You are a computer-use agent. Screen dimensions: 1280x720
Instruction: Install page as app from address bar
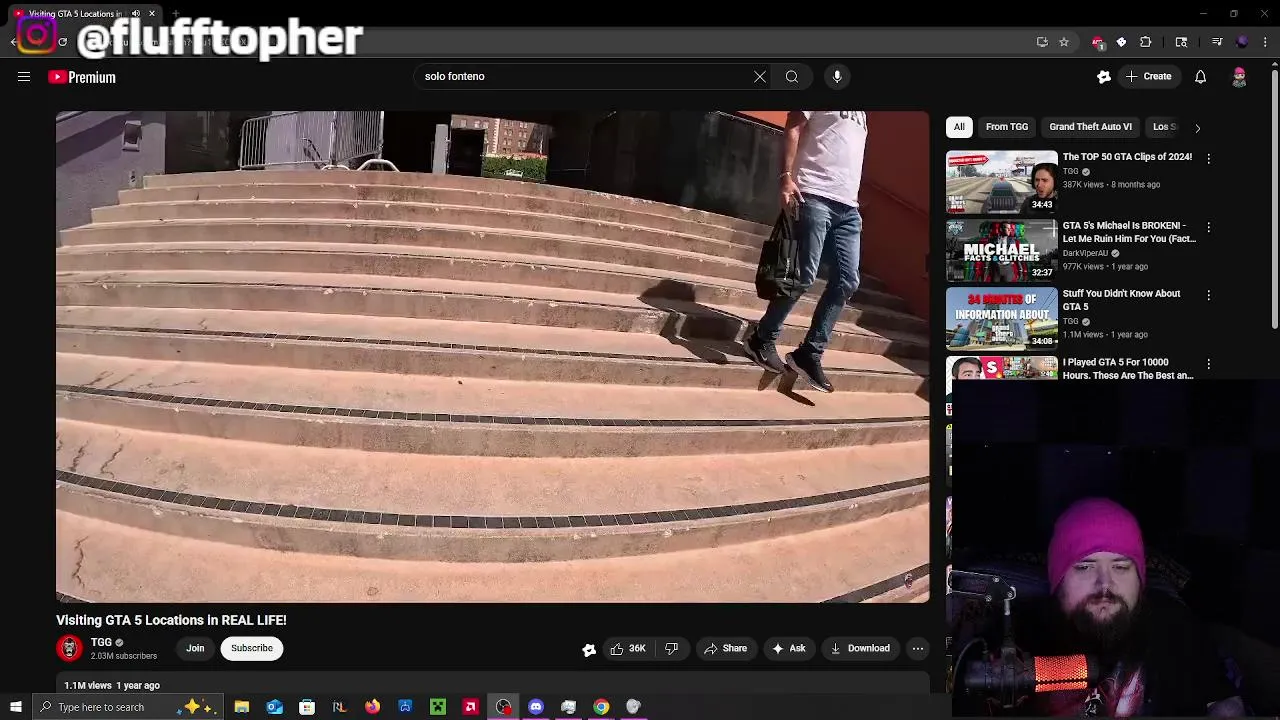pos(1042,42)
